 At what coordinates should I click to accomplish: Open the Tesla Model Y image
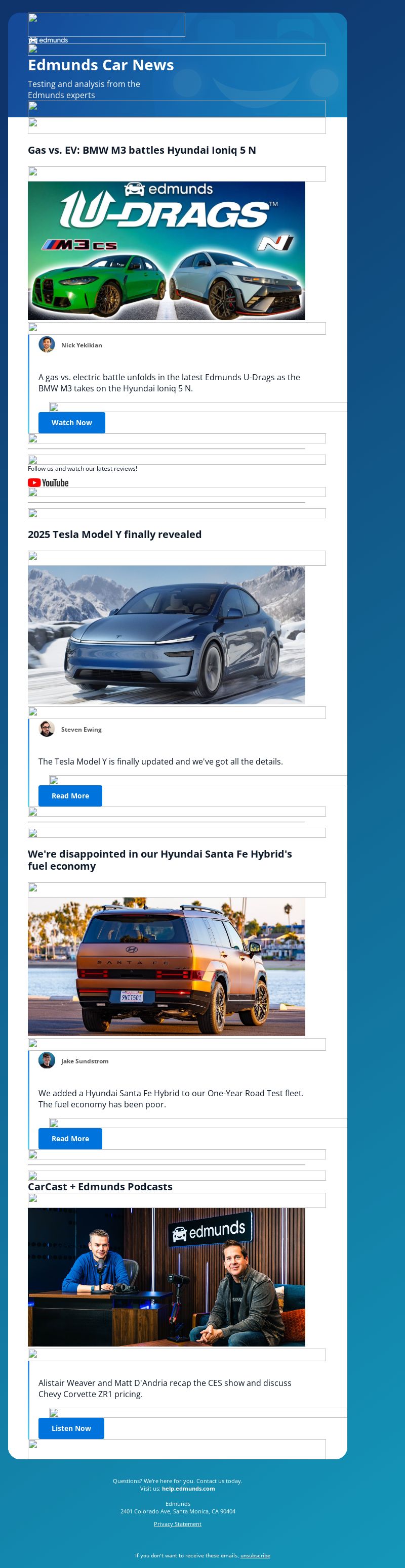coord(166,635)
